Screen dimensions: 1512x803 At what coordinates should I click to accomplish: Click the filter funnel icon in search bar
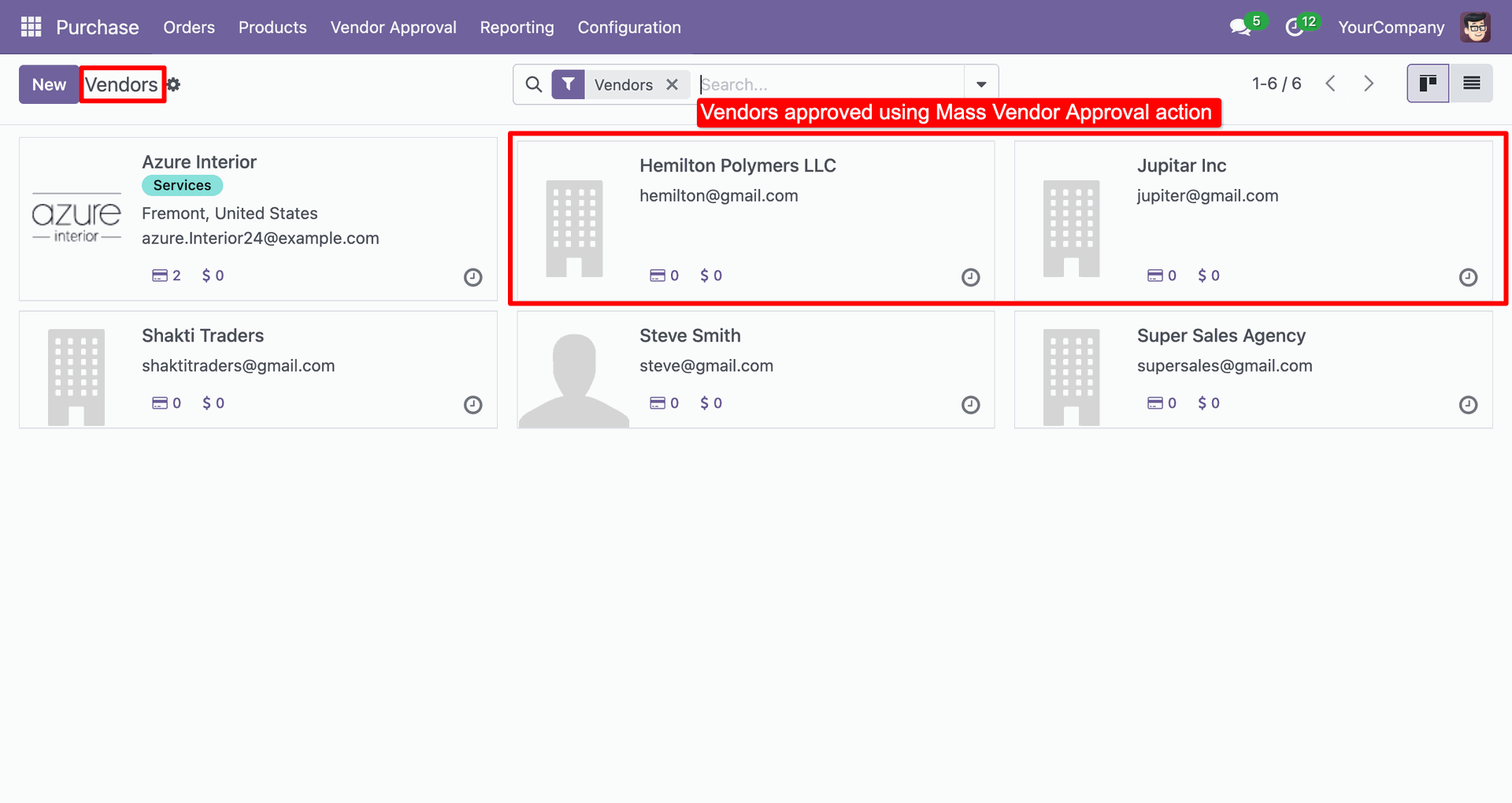point(568,84)
